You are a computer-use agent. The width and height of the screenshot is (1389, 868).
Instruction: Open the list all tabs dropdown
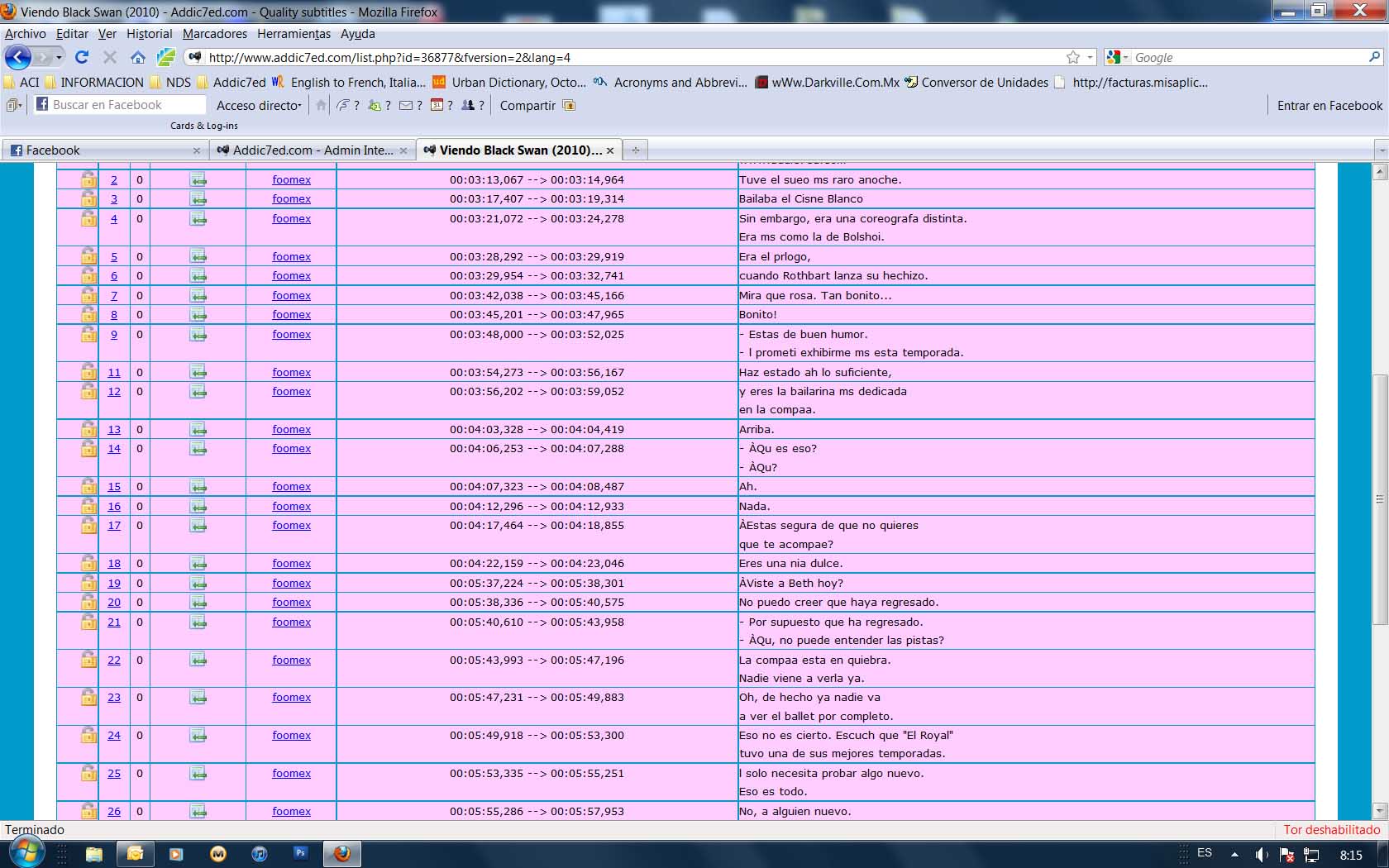(x=1381, y=150)
